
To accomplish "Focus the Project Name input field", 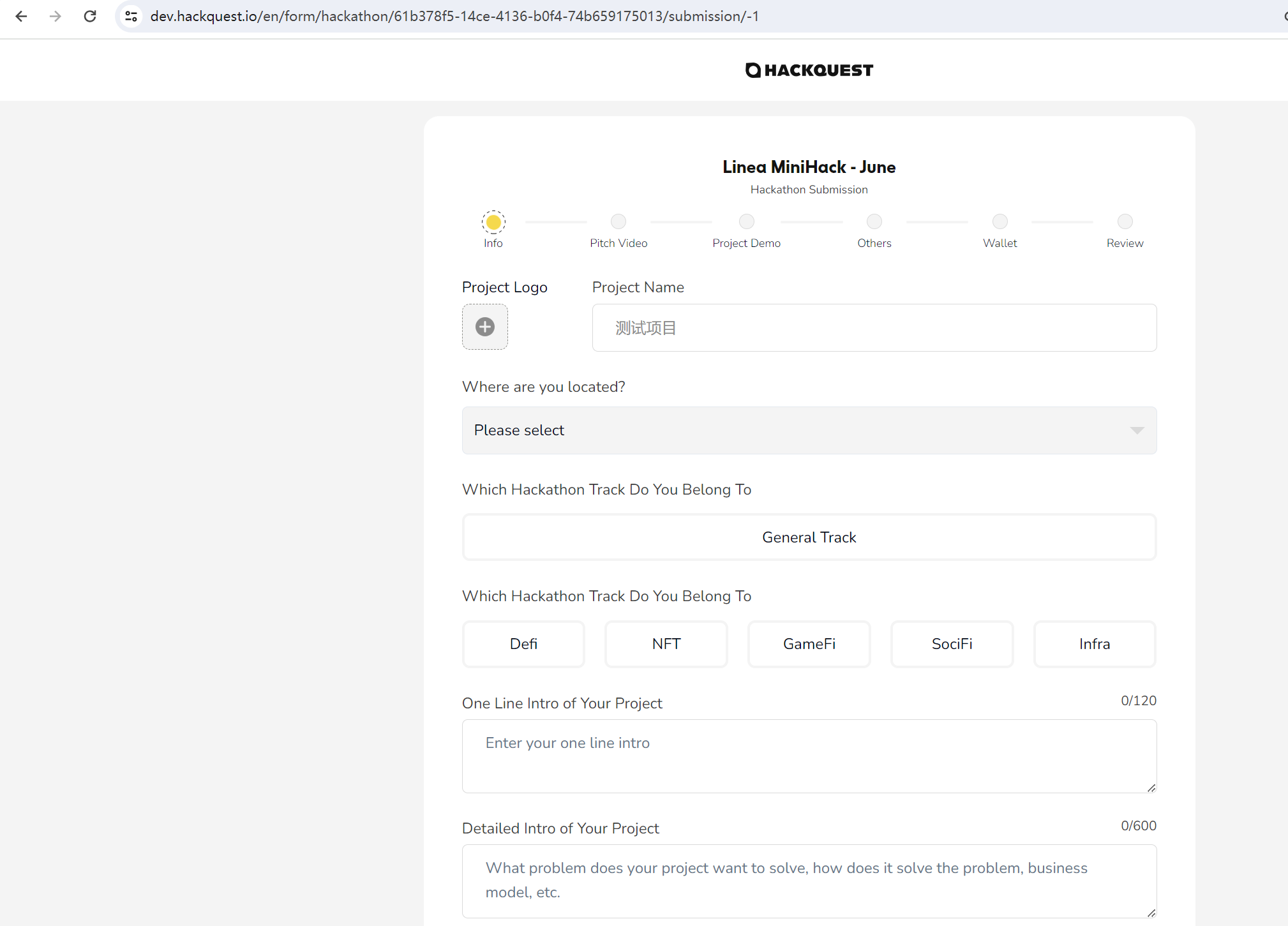I will click(x=874, y=327).
